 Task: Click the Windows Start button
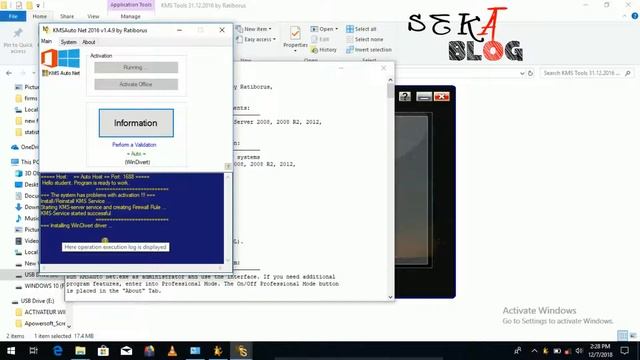click(11, 351)
